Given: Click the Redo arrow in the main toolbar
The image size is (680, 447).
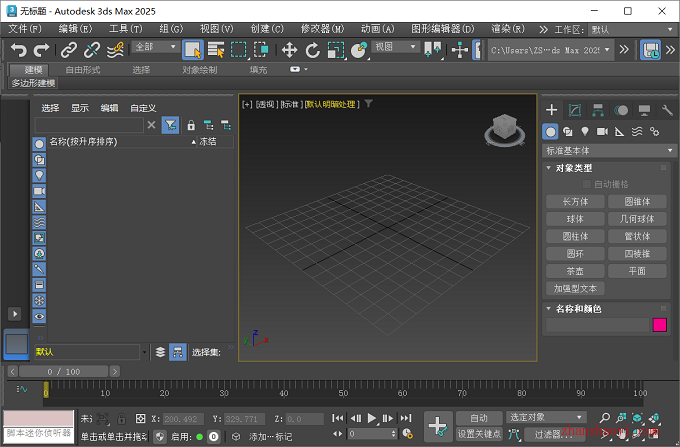Looking at the screenshot, I should coord(42,50).
